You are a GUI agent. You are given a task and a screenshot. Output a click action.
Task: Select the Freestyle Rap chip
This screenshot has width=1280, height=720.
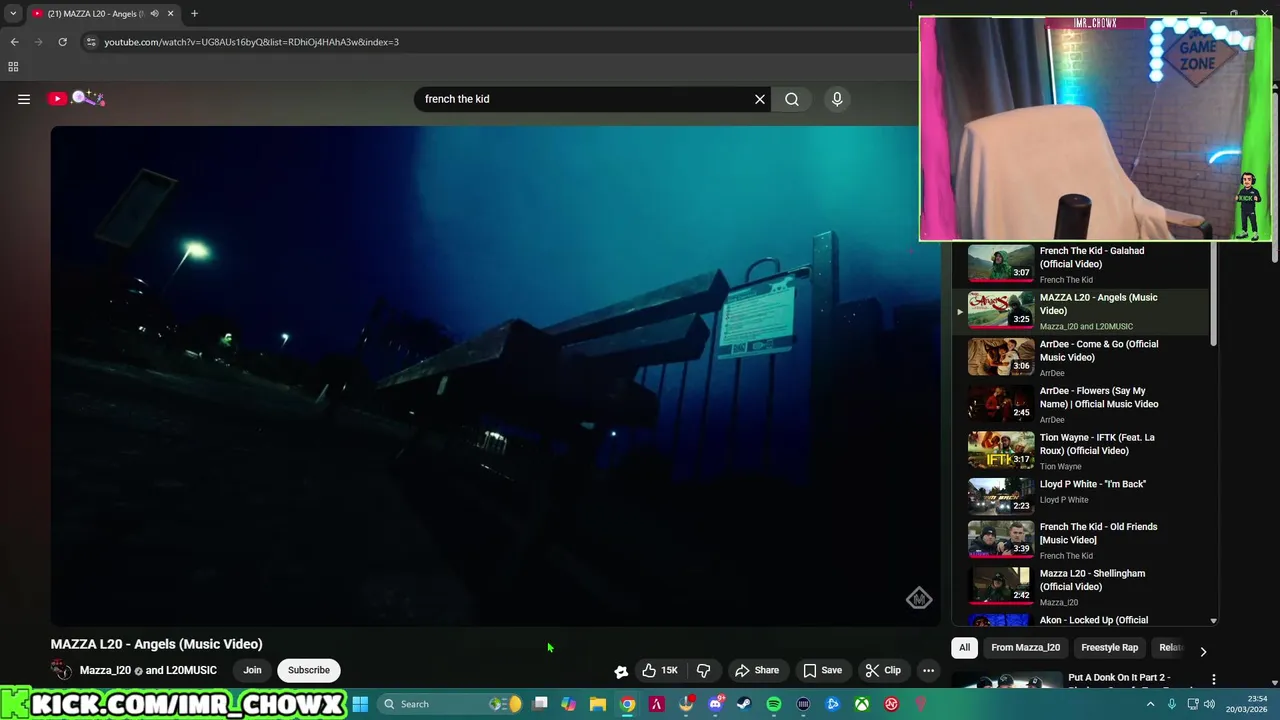pos(1109,648)
